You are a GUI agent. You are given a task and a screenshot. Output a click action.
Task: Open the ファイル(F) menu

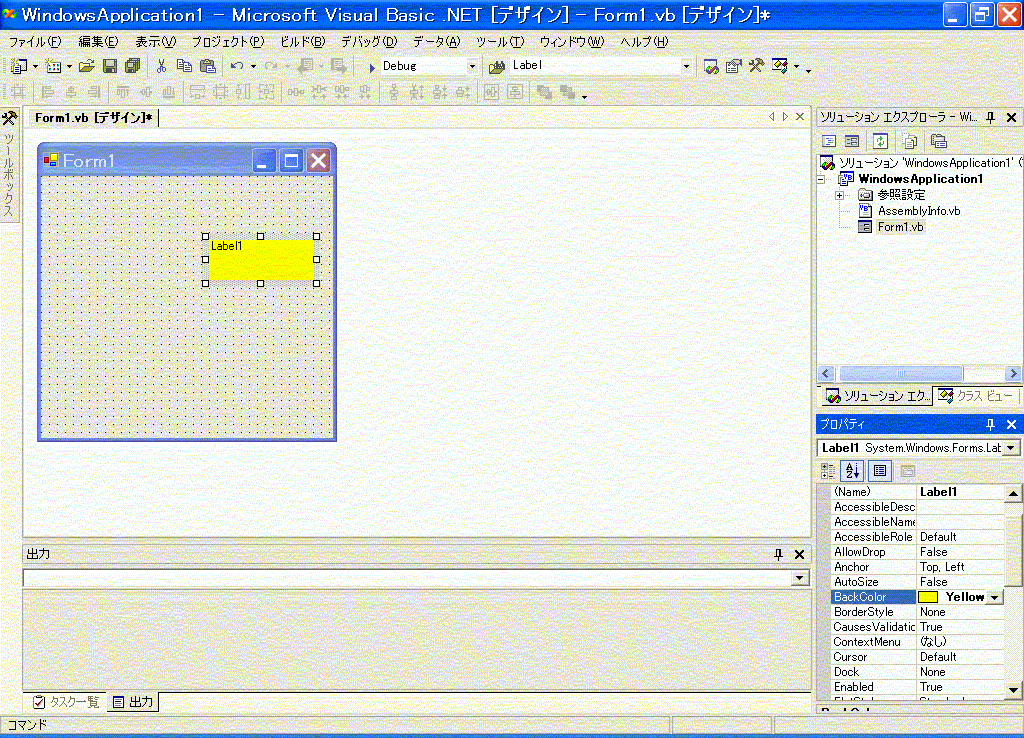tap(35, 42)
